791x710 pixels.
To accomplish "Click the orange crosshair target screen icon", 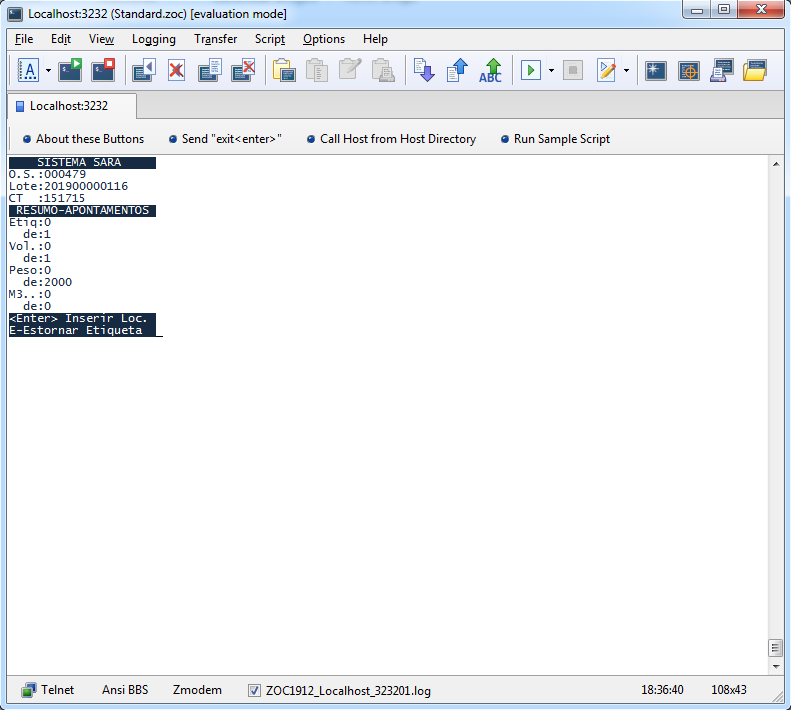I will click(689, 70).
